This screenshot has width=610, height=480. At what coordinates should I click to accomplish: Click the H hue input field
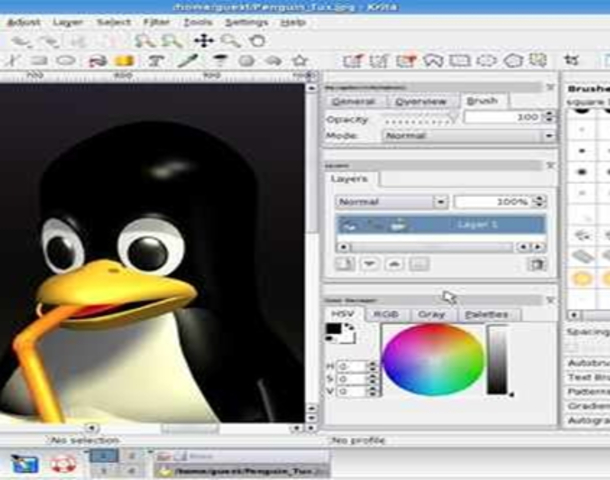coord(352,366)
